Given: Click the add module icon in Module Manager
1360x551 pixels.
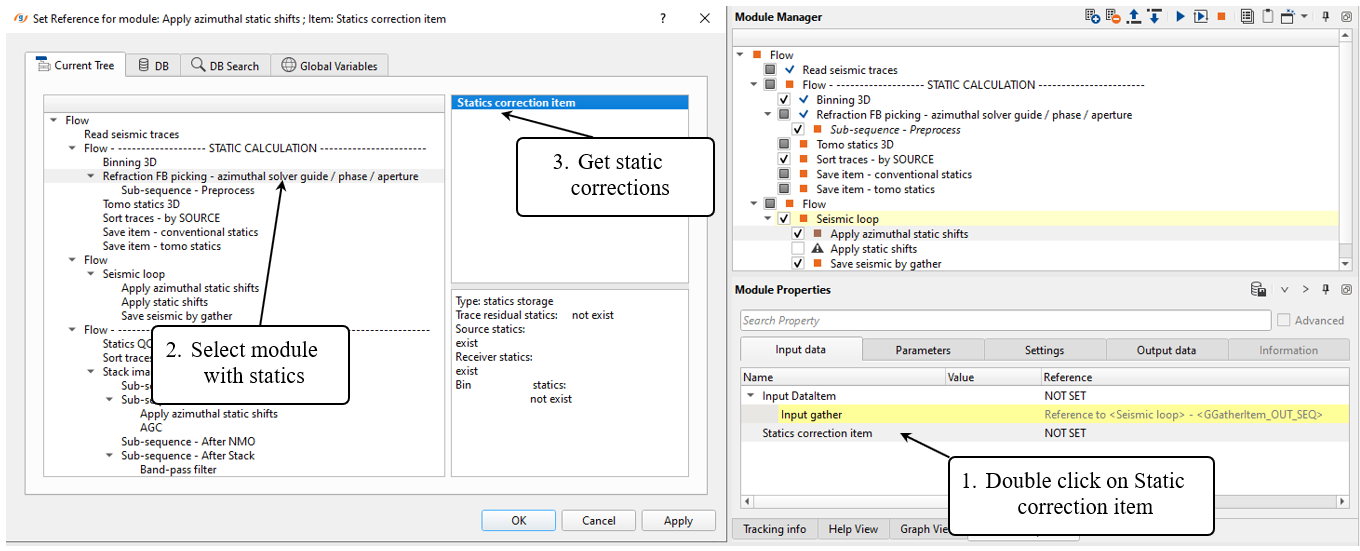Looking at the screenshot, I should tap(1092, 17).
